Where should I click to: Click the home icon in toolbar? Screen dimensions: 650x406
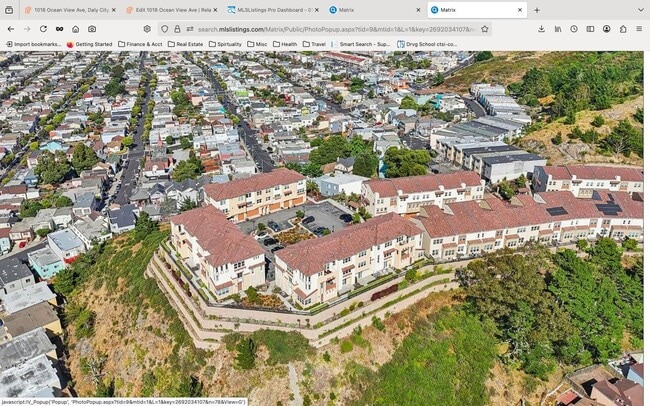tap(75, 29)
